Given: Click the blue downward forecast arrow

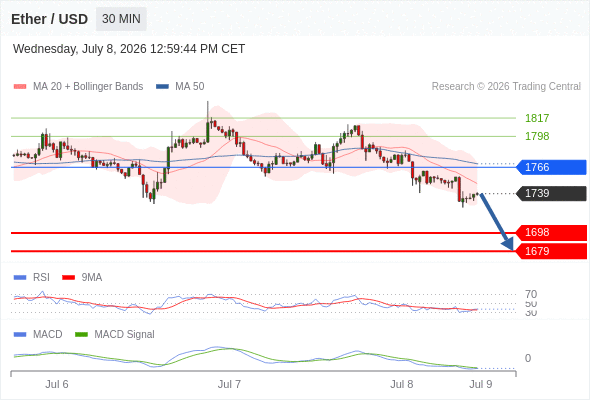Looking at the screenshot, I should point(496,222).
